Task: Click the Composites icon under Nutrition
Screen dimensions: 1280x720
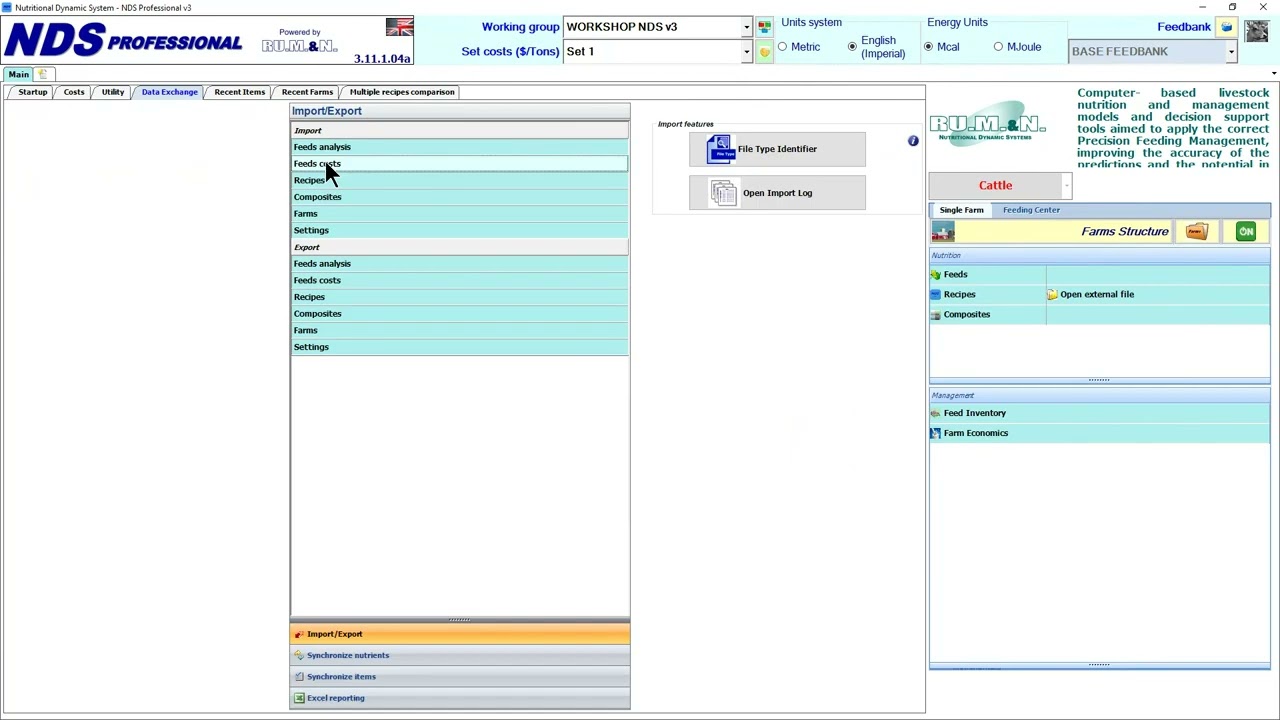Action: 936,314
